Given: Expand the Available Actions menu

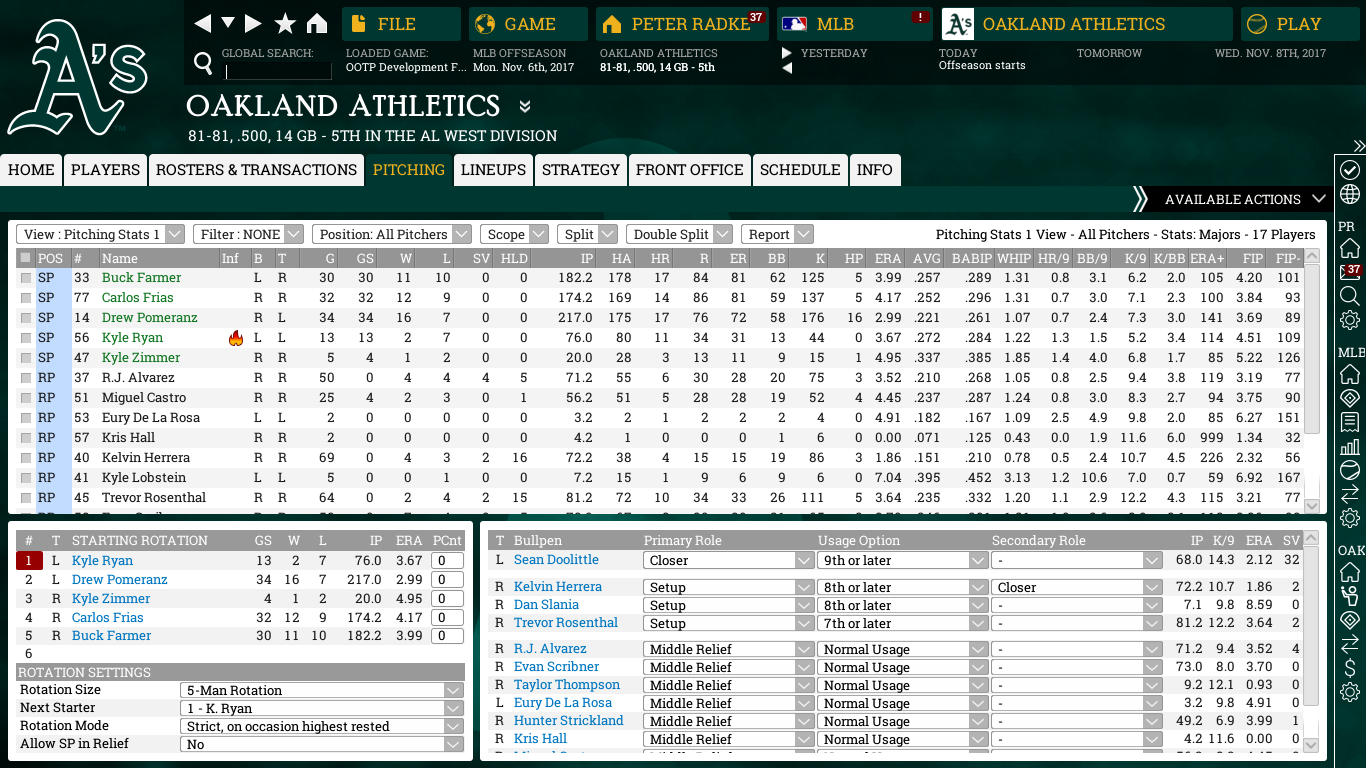Looking at the screenshot, I should [x=1245, y=199].
